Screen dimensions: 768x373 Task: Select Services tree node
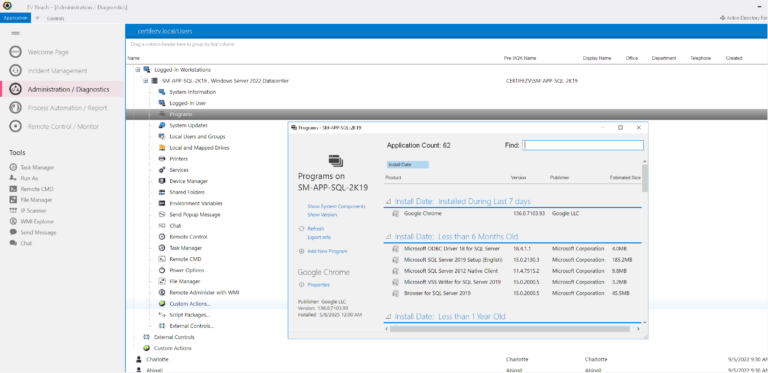click(179, 170)
